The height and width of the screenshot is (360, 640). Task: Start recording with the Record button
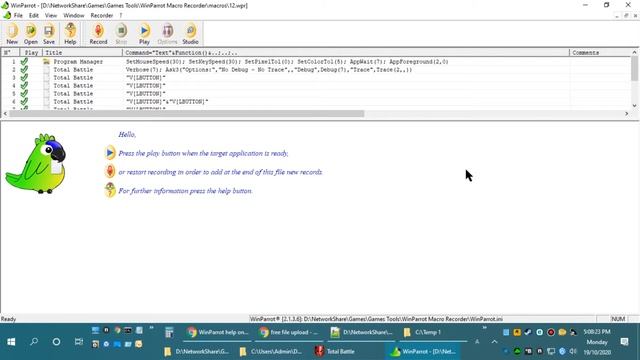(98, 34)
